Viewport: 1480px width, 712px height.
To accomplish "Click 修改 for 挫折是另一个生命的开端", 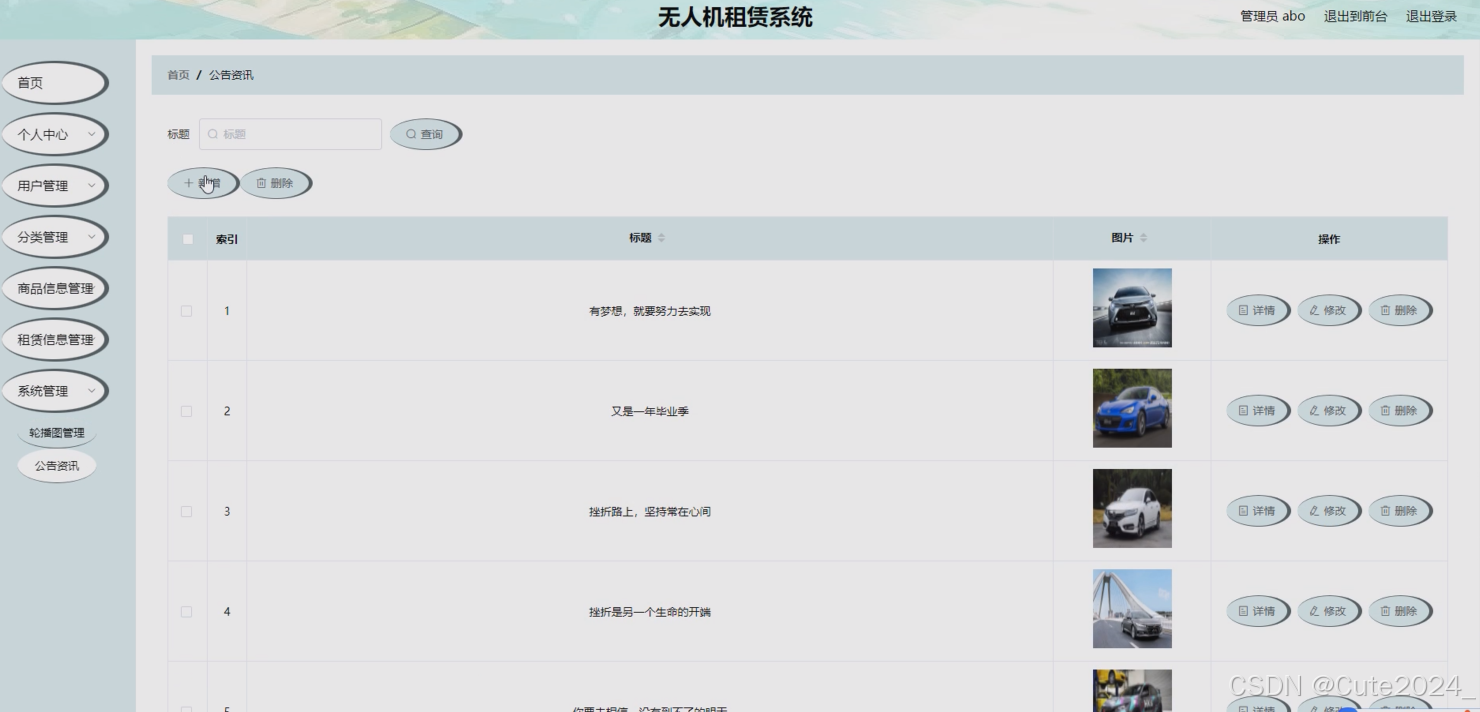I will [1329, 610].
